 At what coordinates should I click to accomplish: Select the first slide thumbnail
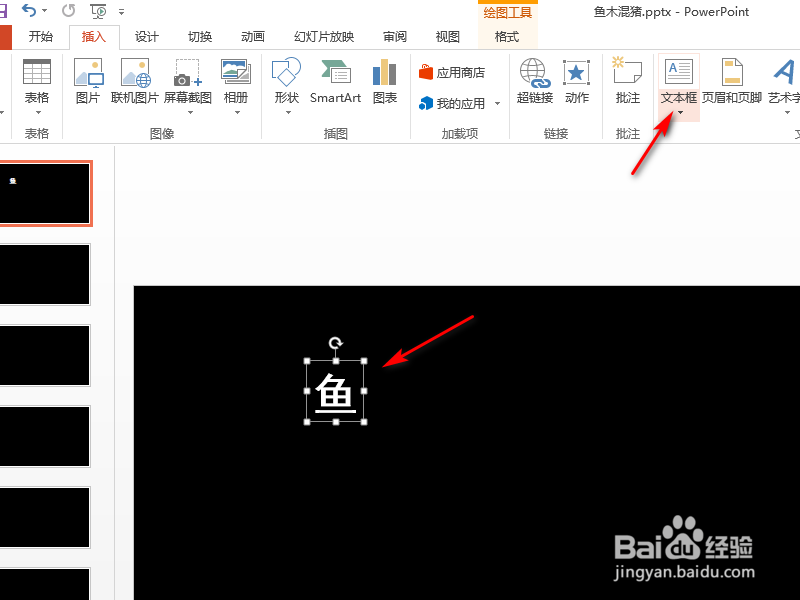(x=46, y=193)
